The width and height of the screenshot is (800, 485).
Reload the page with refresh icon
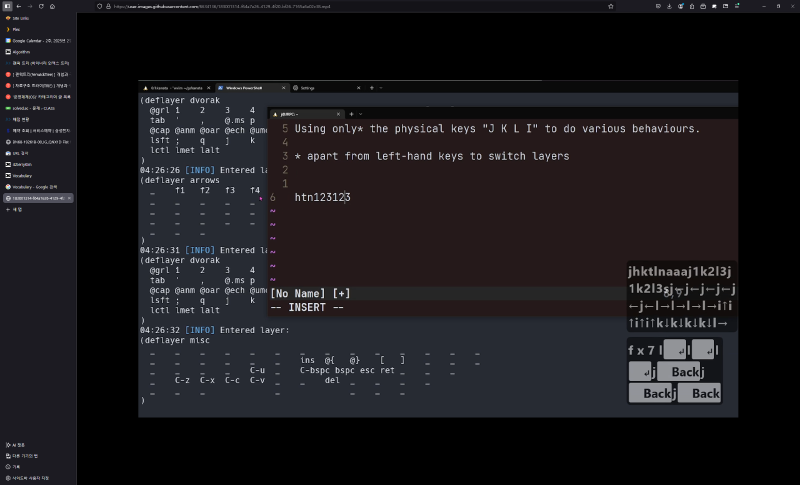coord(42,6)
